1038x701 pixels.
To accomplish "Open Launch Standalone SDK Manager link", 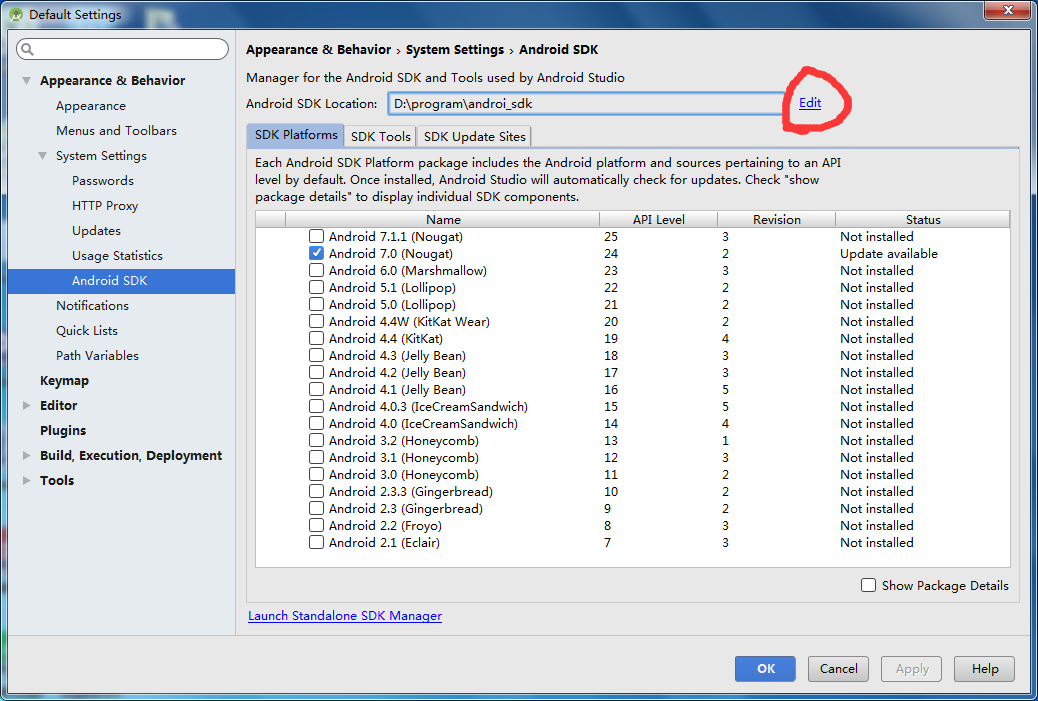I will 345,616.
